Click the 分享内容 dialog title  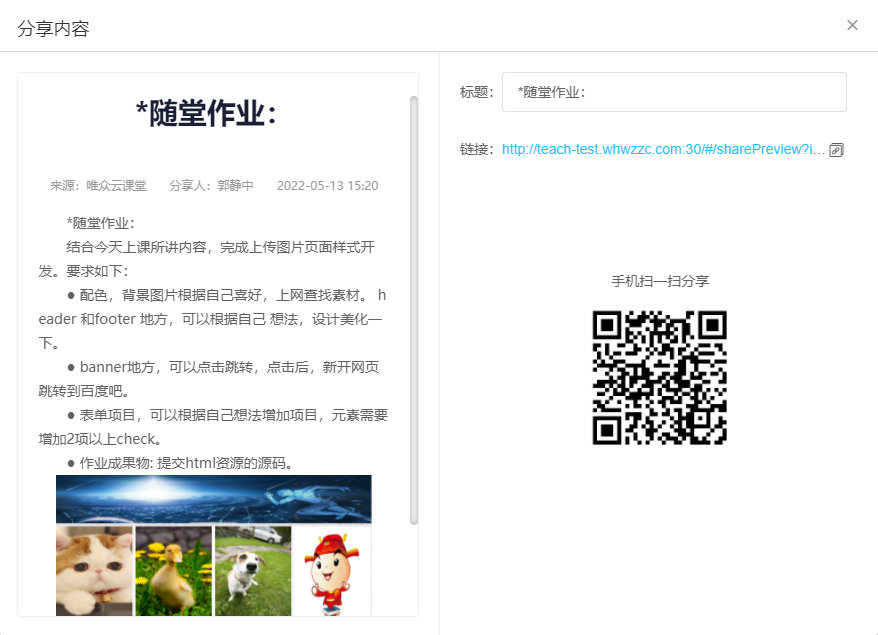pos(54,28)
